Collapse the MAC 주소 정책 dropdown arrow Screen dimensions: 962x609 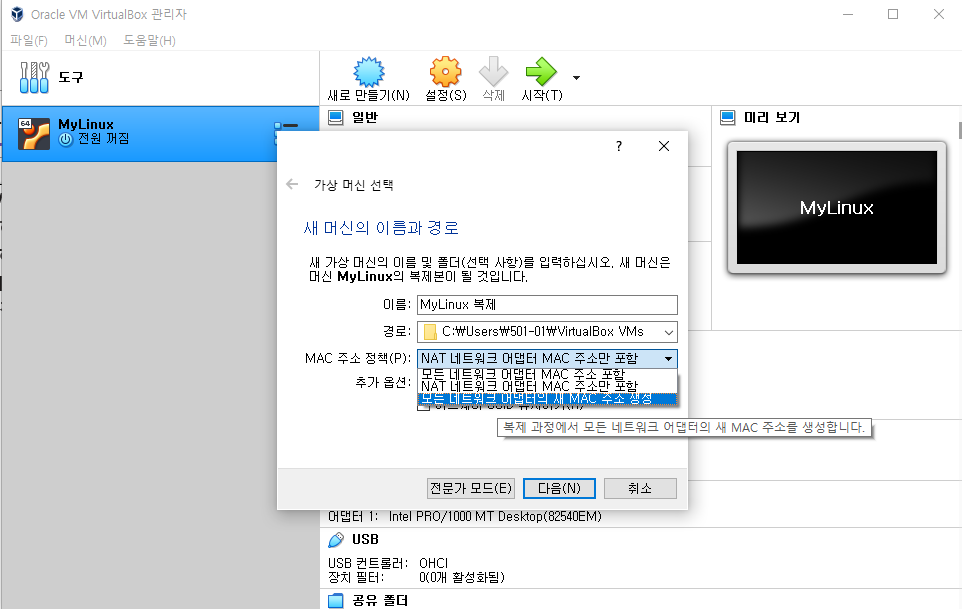click(x=669, y=359)
